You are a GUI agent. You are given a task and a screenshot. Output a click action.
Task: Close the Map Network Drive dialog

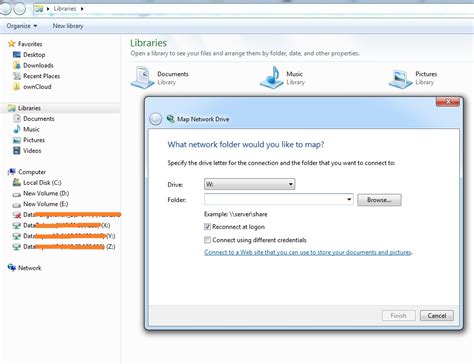[448, 101]
